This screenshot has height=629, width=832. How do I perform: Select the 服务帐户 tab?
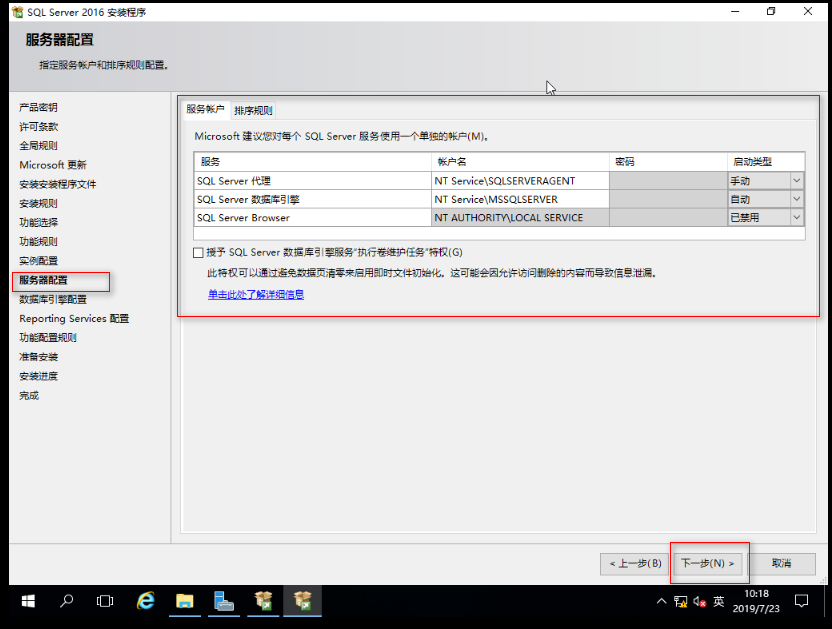(x=205, y=109)
